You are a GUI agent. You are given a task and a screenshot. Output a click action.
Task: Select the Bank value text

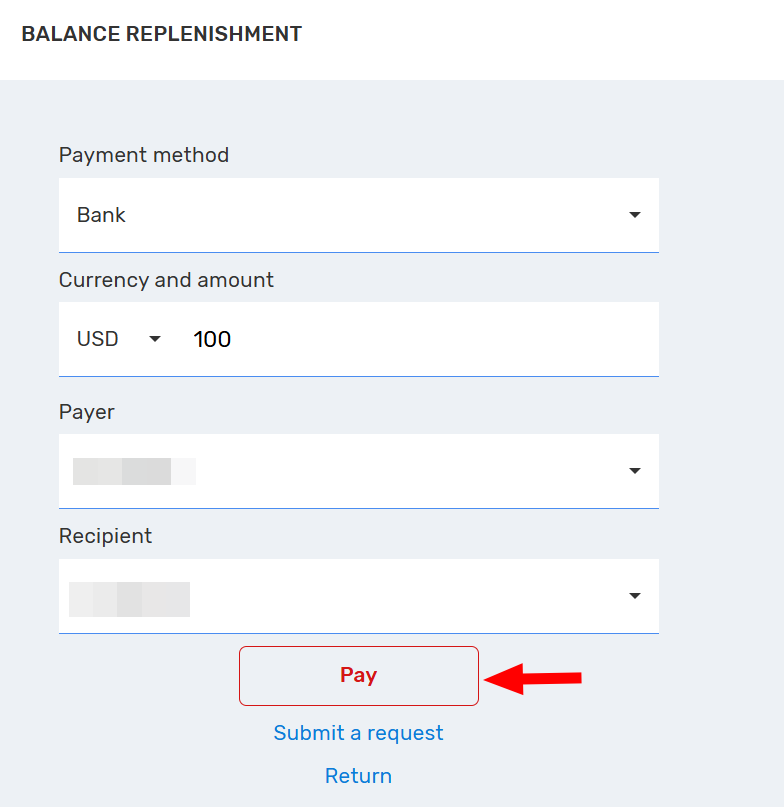(x=101, y=215)
